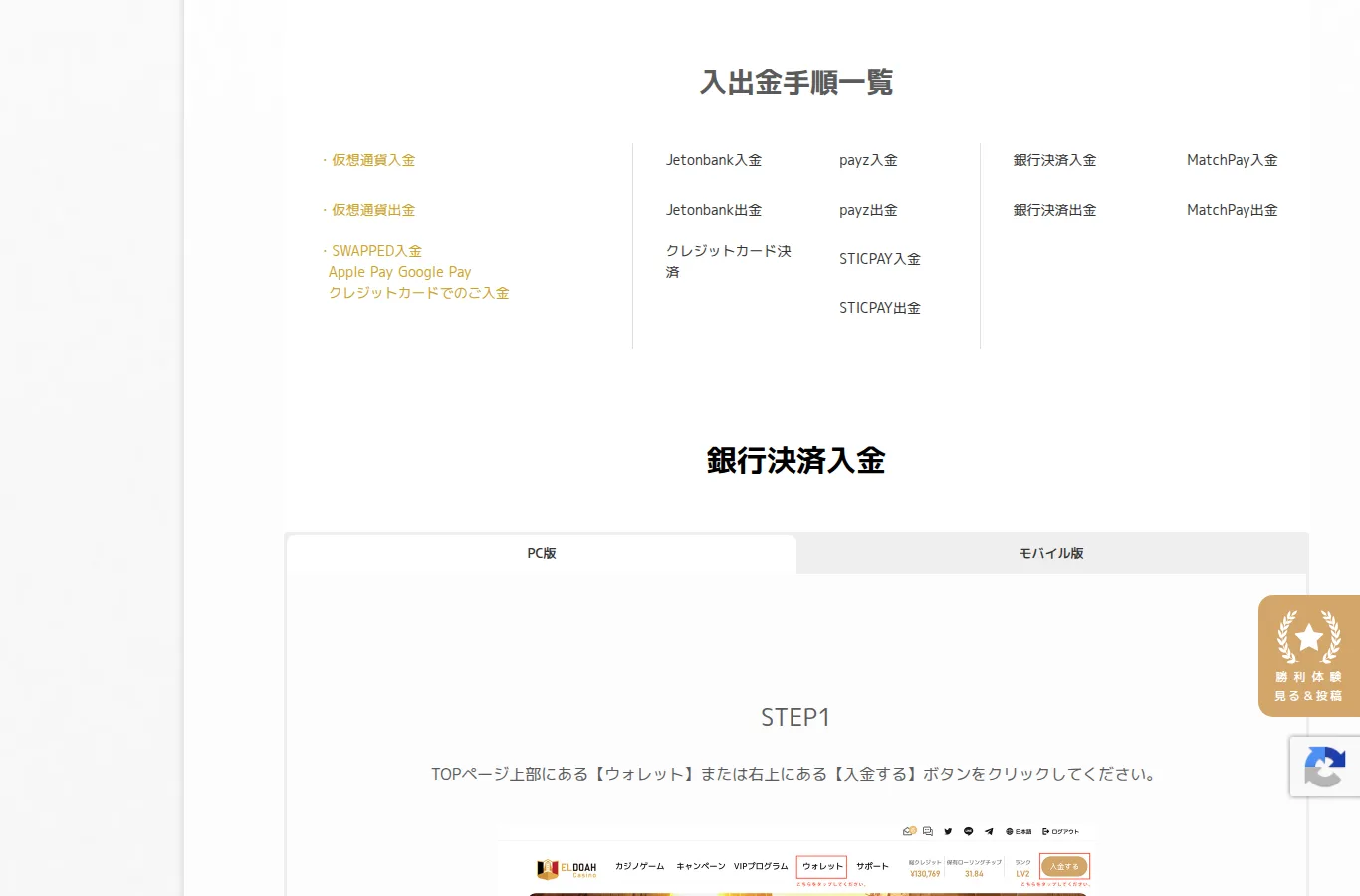View the STICPAY入金 steps

pyautogui.click(x=880, y=259)
